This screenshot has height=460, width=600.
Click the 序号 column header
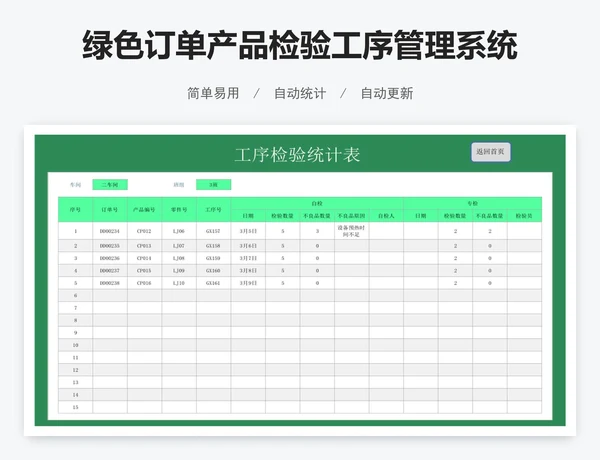coord(75,210)
